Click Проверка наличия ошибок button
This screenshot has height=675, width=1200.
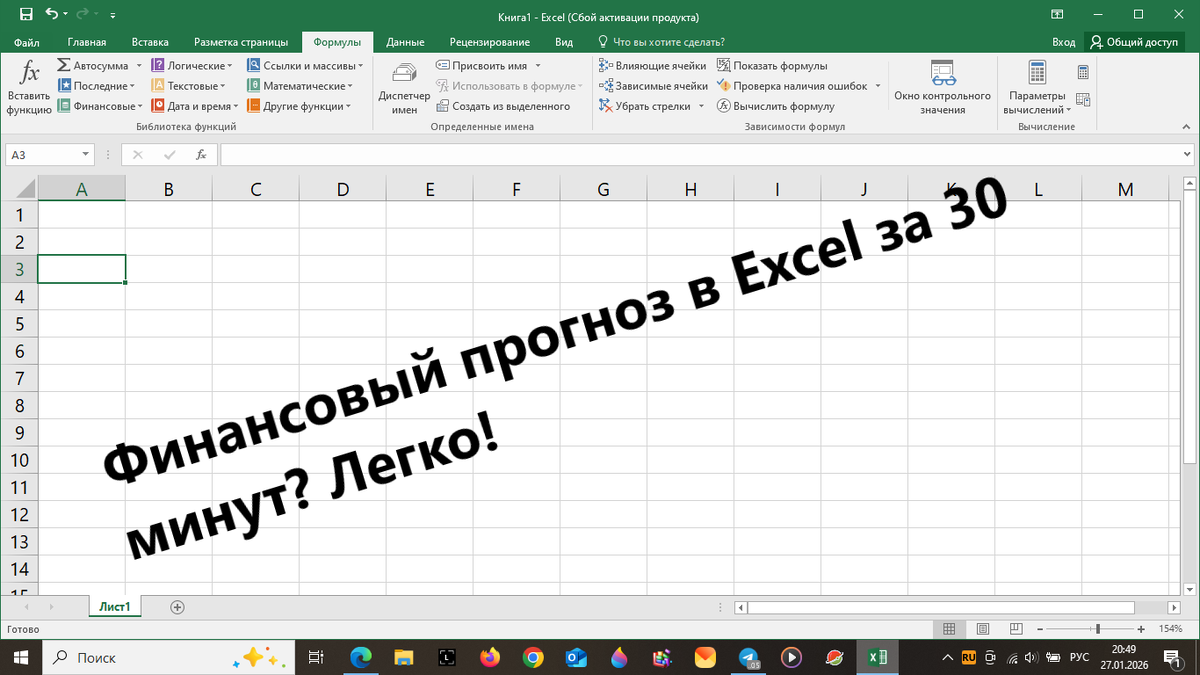(x=793, y=86)
